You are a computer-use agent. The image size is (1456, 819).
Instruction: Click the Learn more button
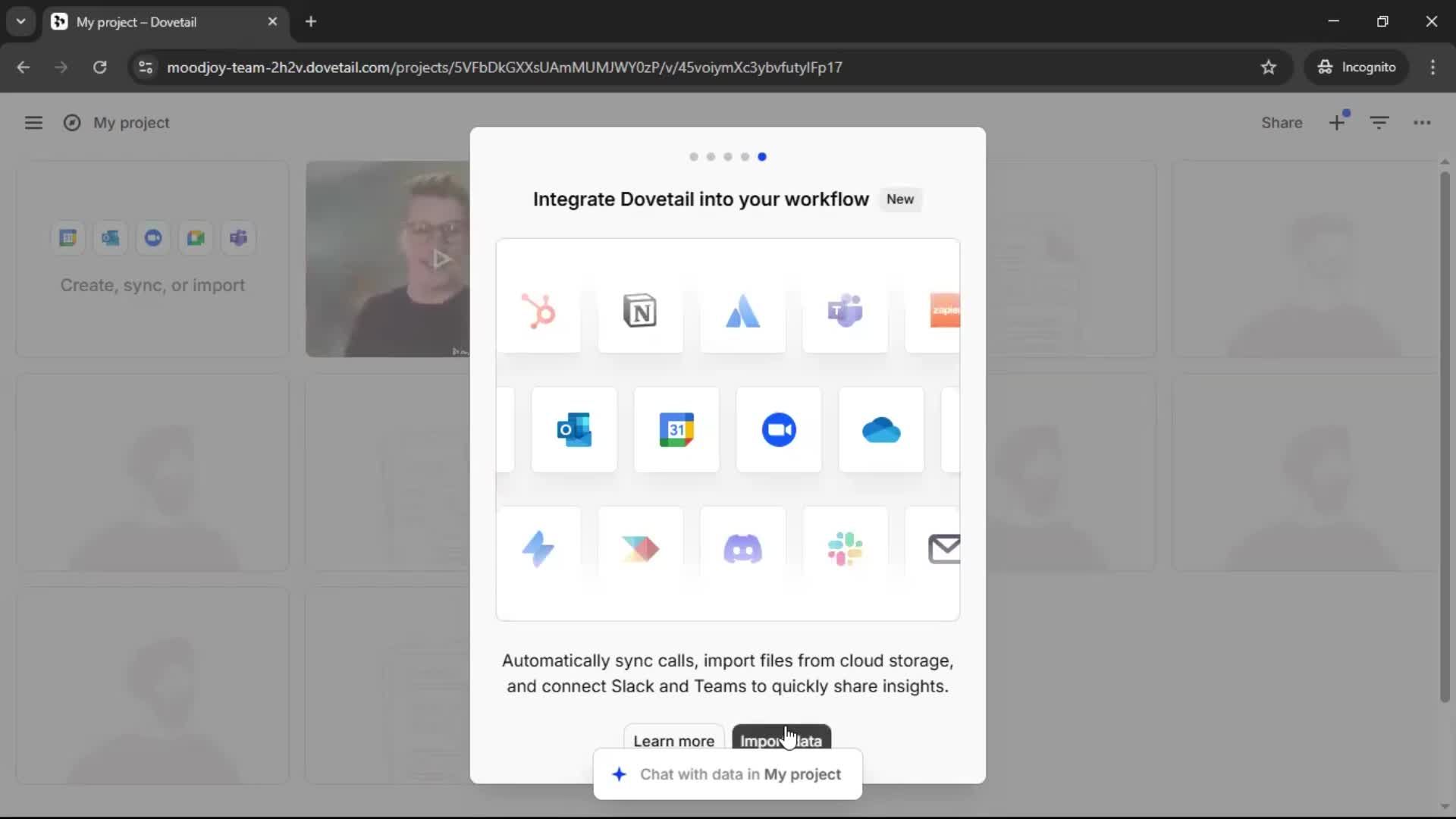(x=673, y=739)
